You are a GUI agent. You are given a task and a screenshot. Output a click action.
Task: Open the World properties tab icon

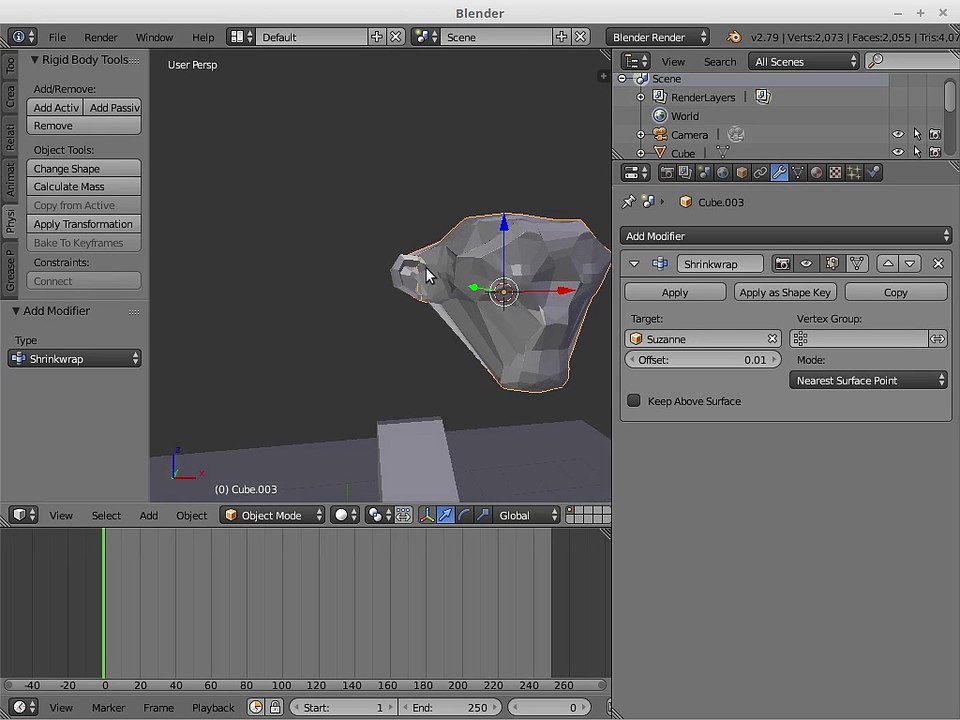click(723, 173)
